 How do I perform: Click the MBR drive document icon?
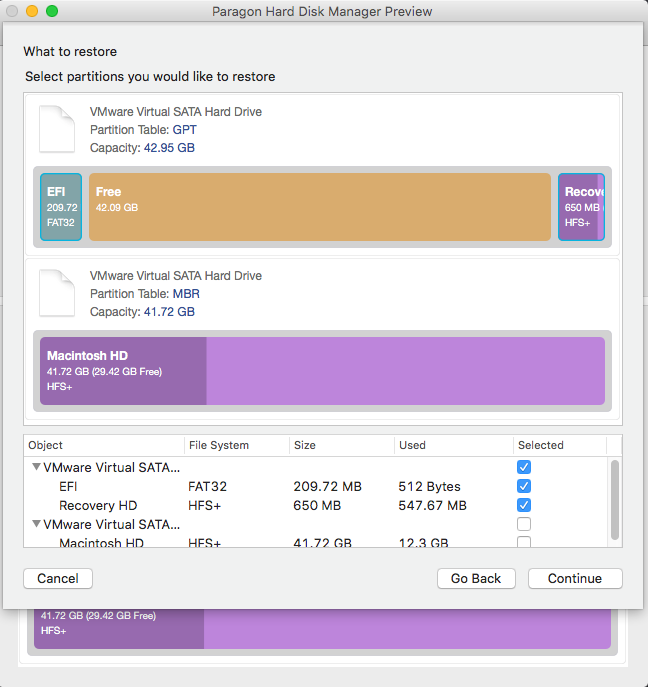click(57, 293)
